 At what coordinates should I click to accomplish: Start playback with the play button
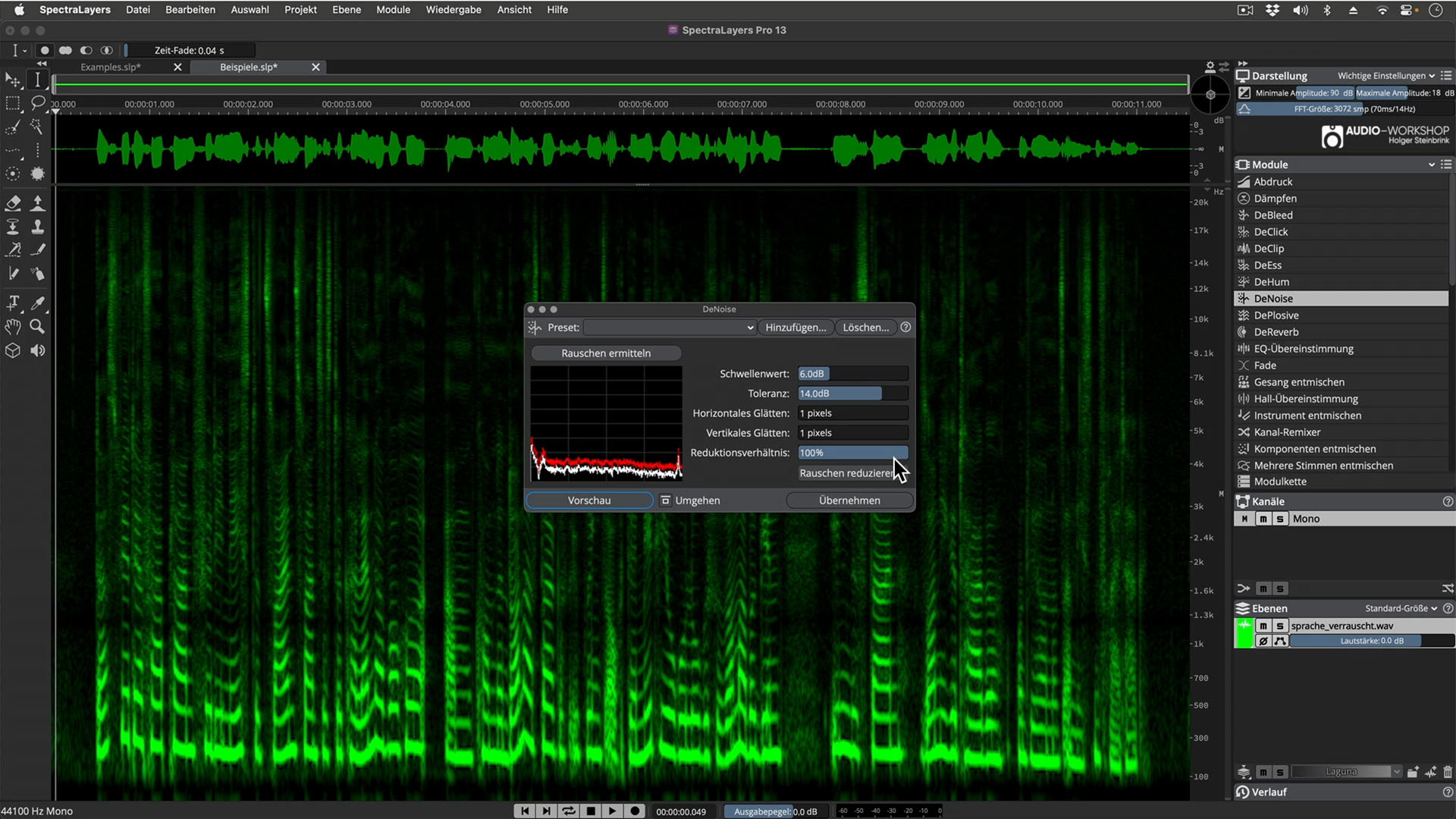pos(612,811)
